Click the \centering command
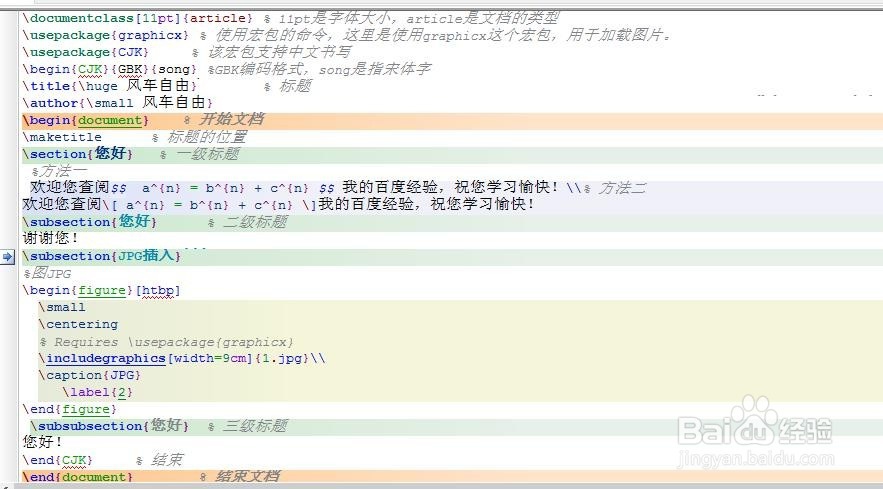 tap(78, 324)
